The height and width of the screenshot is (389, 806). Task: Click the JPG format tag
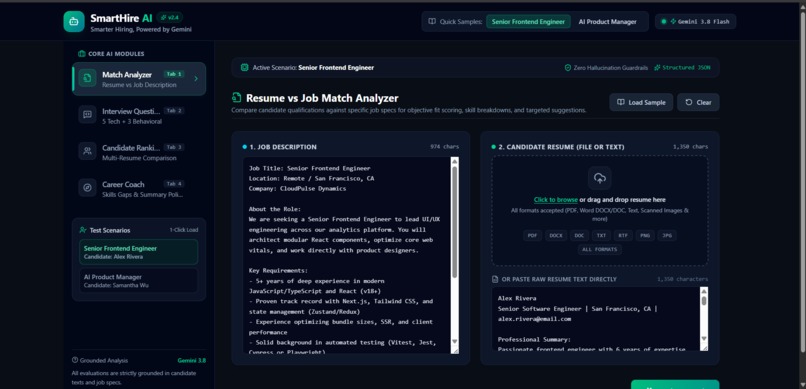[667, 235]
